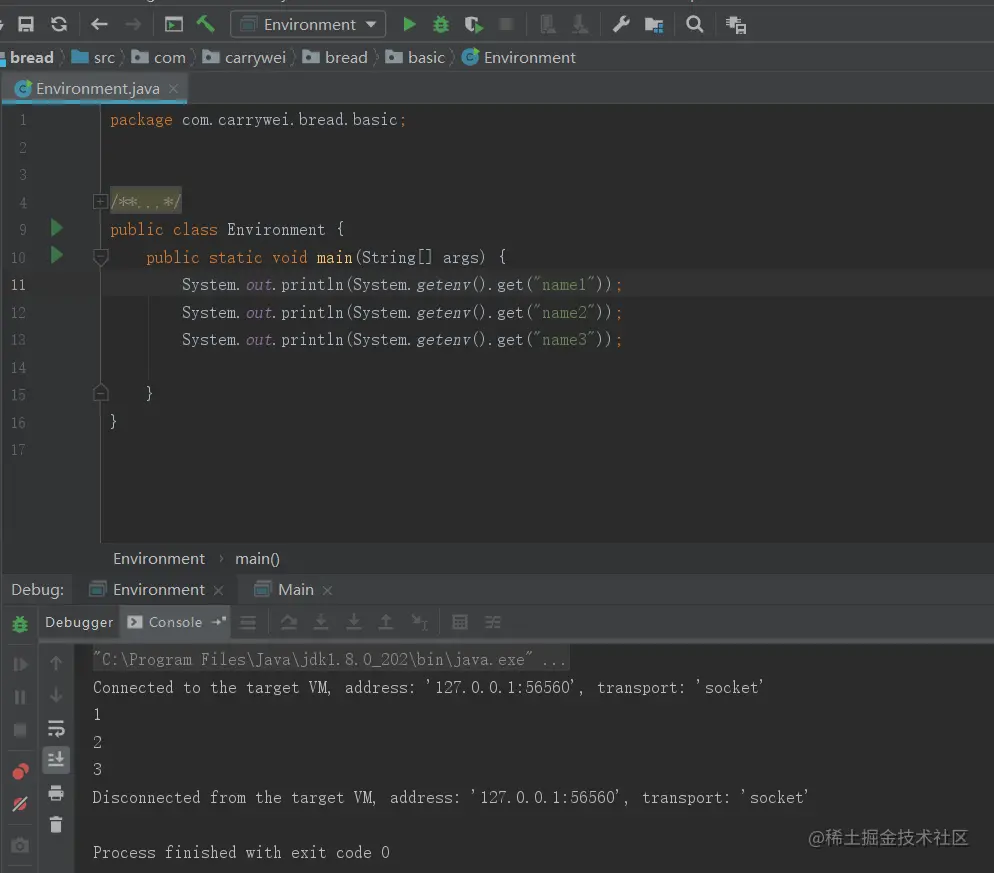Select carrywei package in navigation bar

tap(244, 57)
